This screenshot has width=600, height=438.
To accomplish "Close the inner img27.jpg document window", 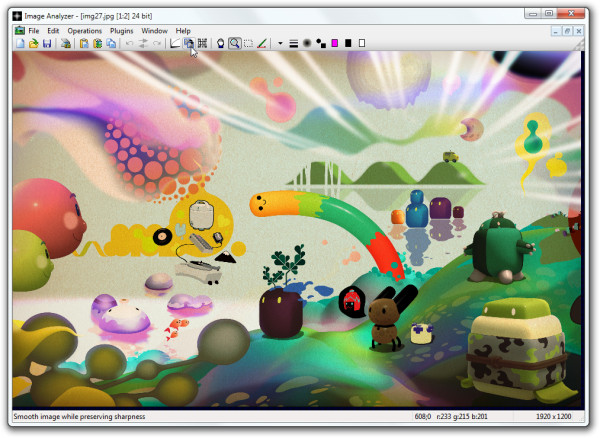I will click(x=579, y=31).
